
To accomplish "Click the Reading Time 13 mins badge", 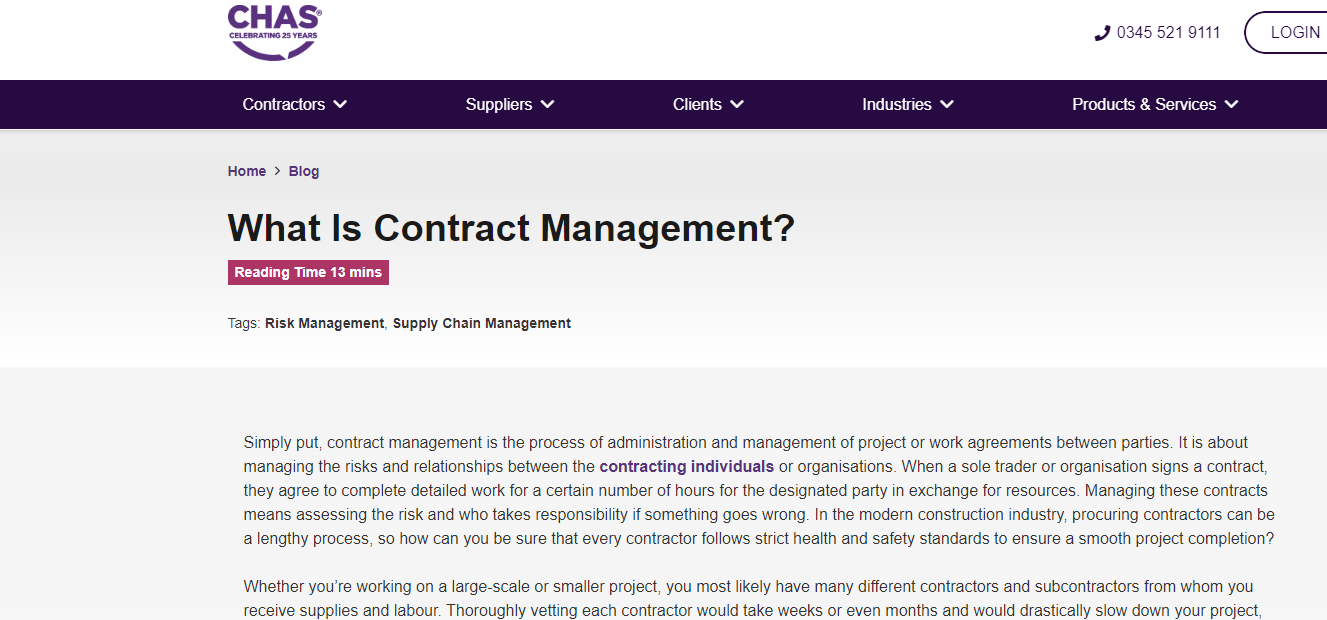I will 308,272.
